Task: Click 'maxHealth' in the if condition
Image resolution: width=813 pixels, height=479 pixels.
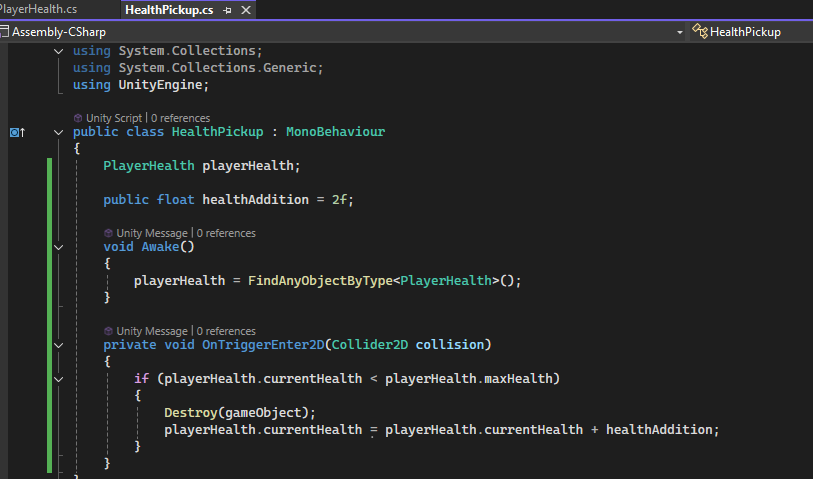Action: (518, 378)
